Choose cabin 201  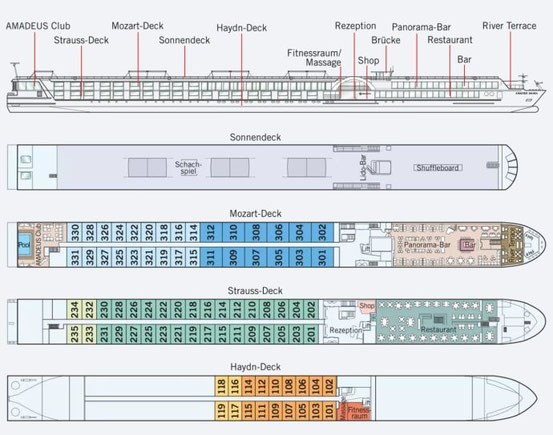point(311,334)
